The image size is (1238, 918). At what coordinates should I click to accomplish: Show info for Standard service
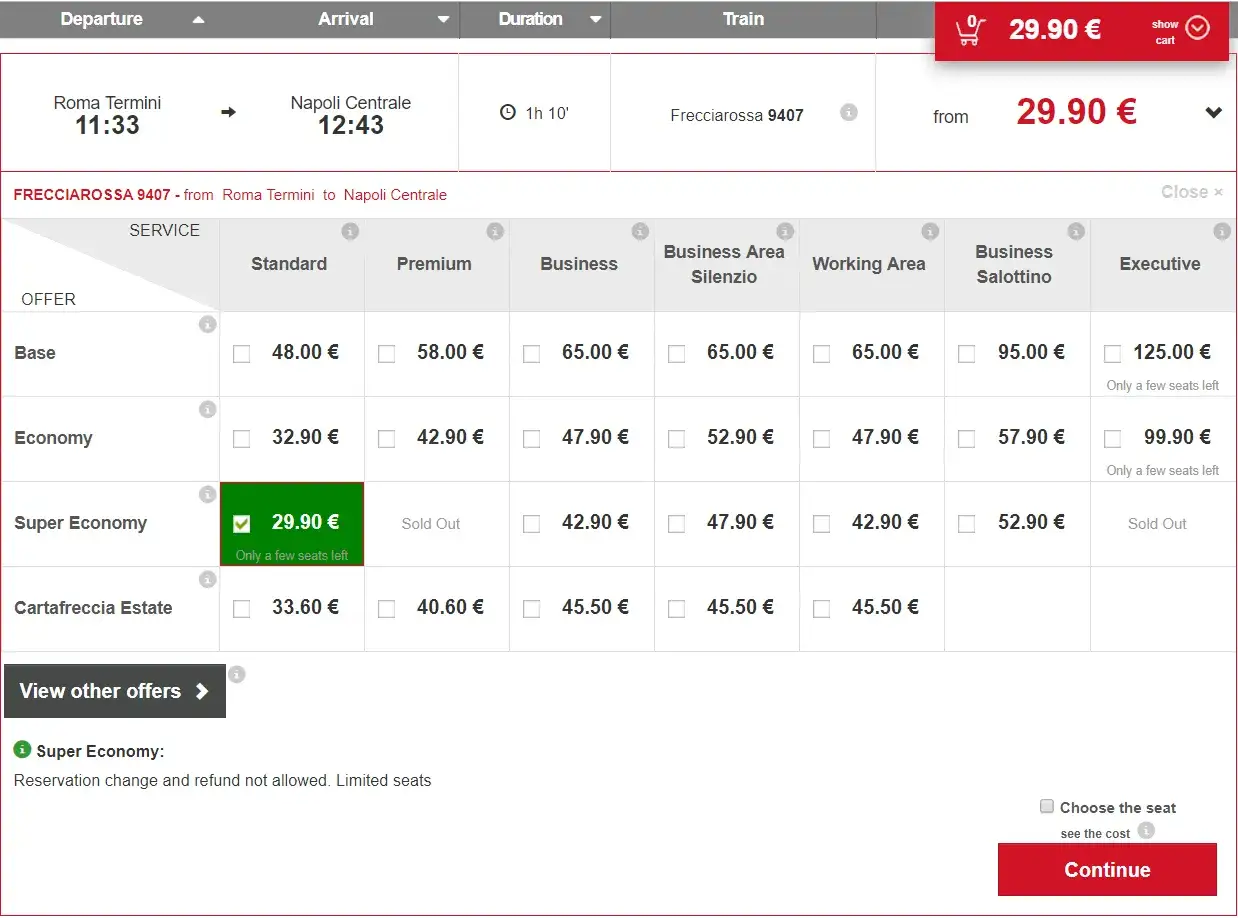point(350,232)
